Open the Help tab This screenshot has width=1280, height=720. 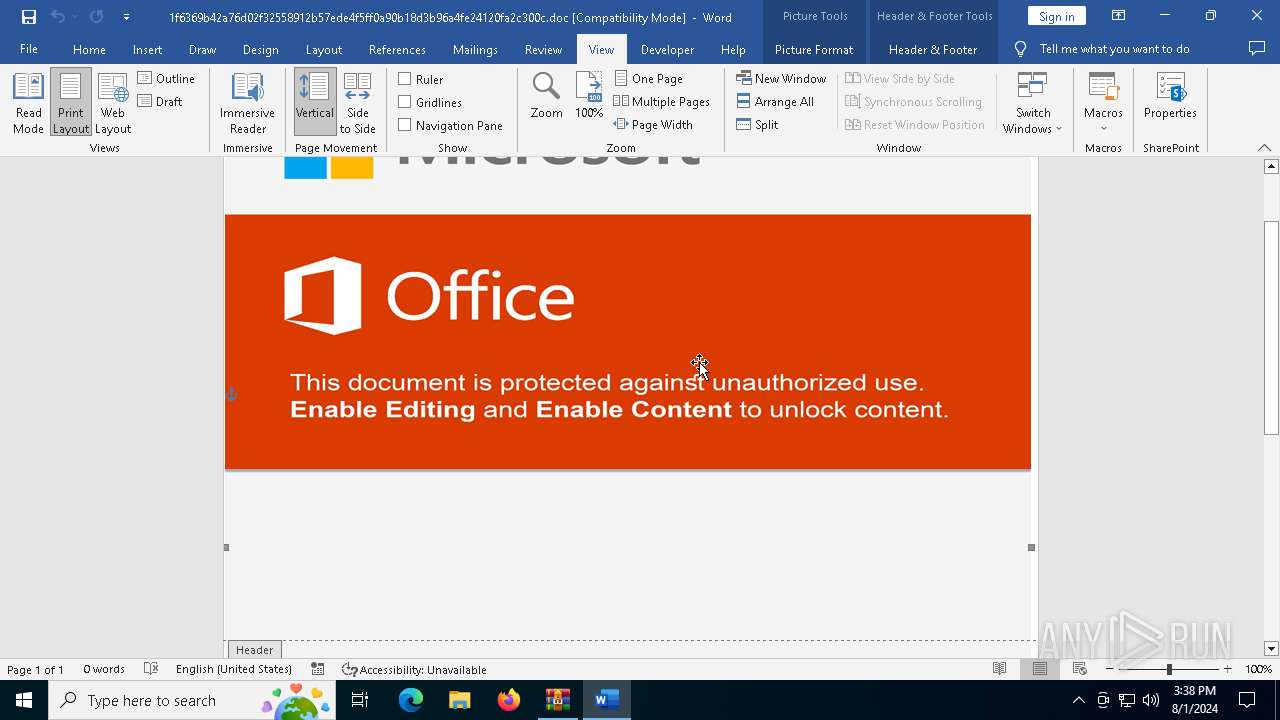[733, 49]
